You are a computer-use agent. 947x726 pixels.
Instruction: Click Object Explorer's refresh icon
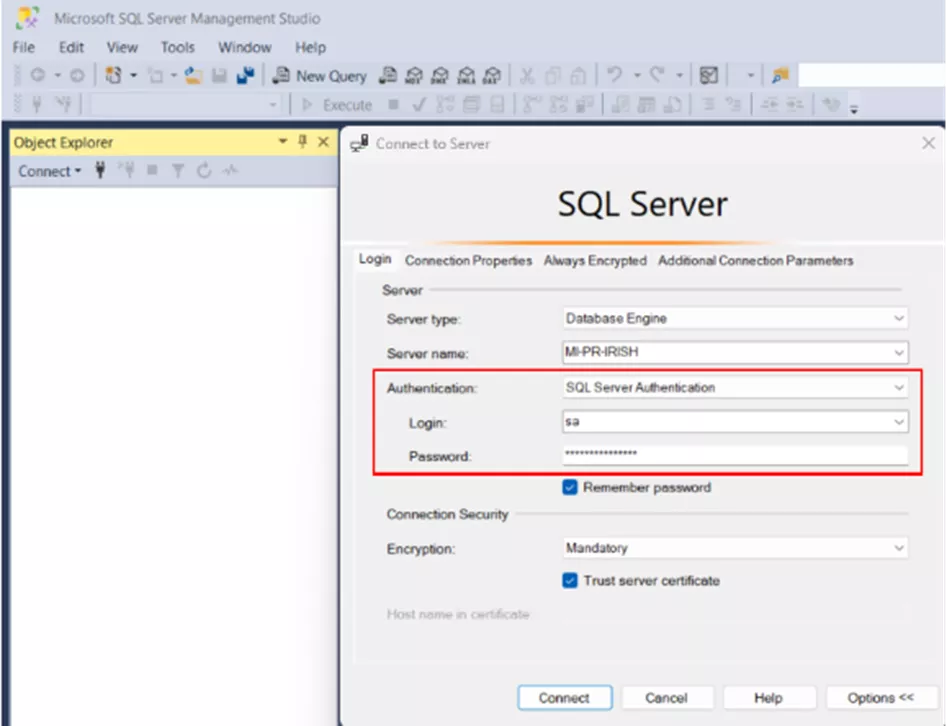pyautogui.click(x=204, y=171)
